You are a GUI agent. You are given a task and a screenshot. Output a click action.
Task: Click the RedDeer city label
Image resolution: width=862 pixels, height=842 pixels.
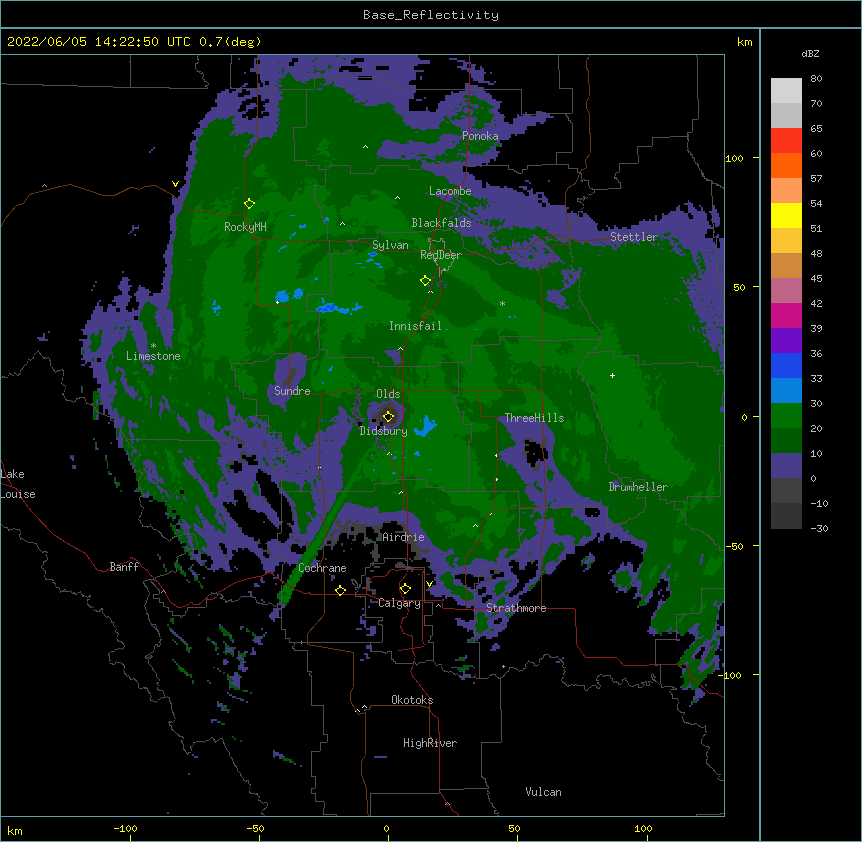441,255
